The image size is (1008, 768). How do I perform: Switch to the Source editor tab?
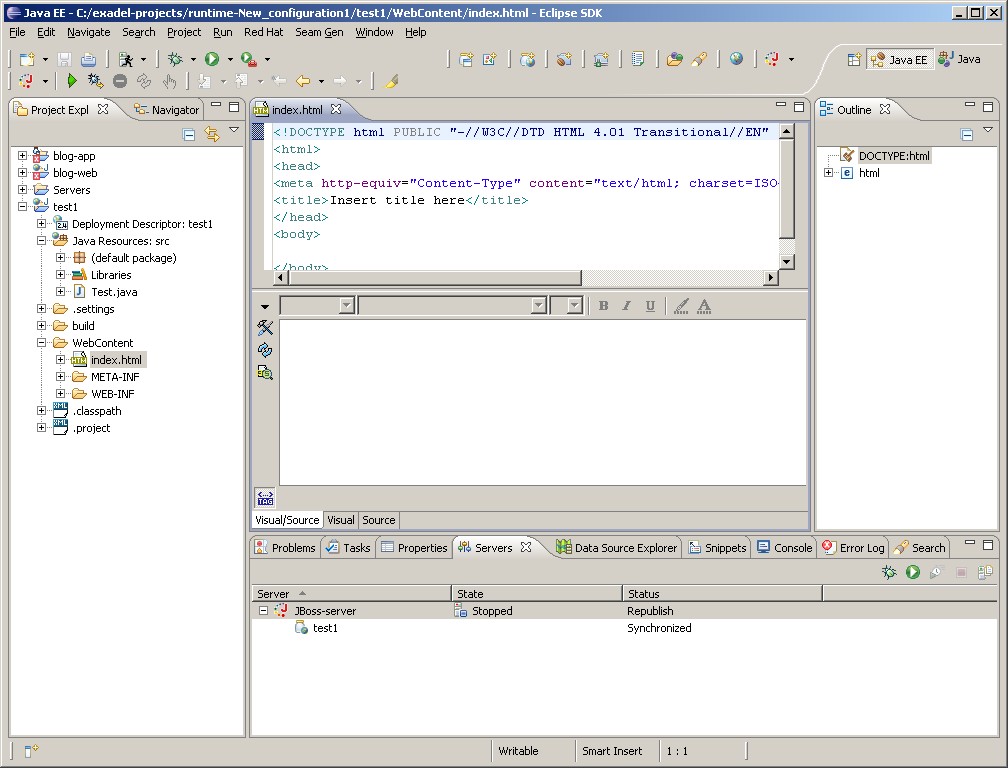click(x=378, y=520)
